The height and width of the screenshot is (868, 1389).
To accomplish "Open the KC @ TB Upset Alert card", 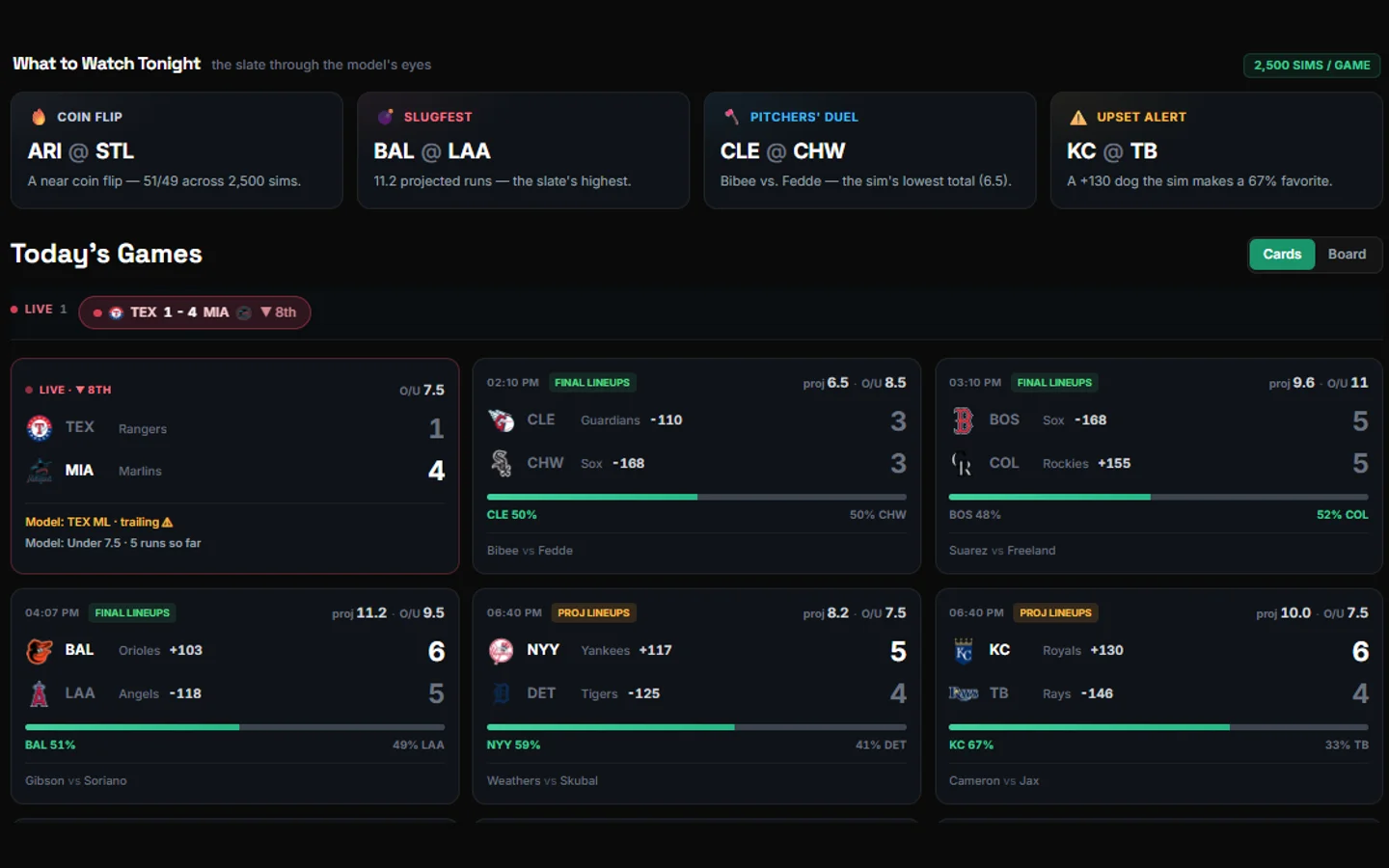I will click(1216, 150).
